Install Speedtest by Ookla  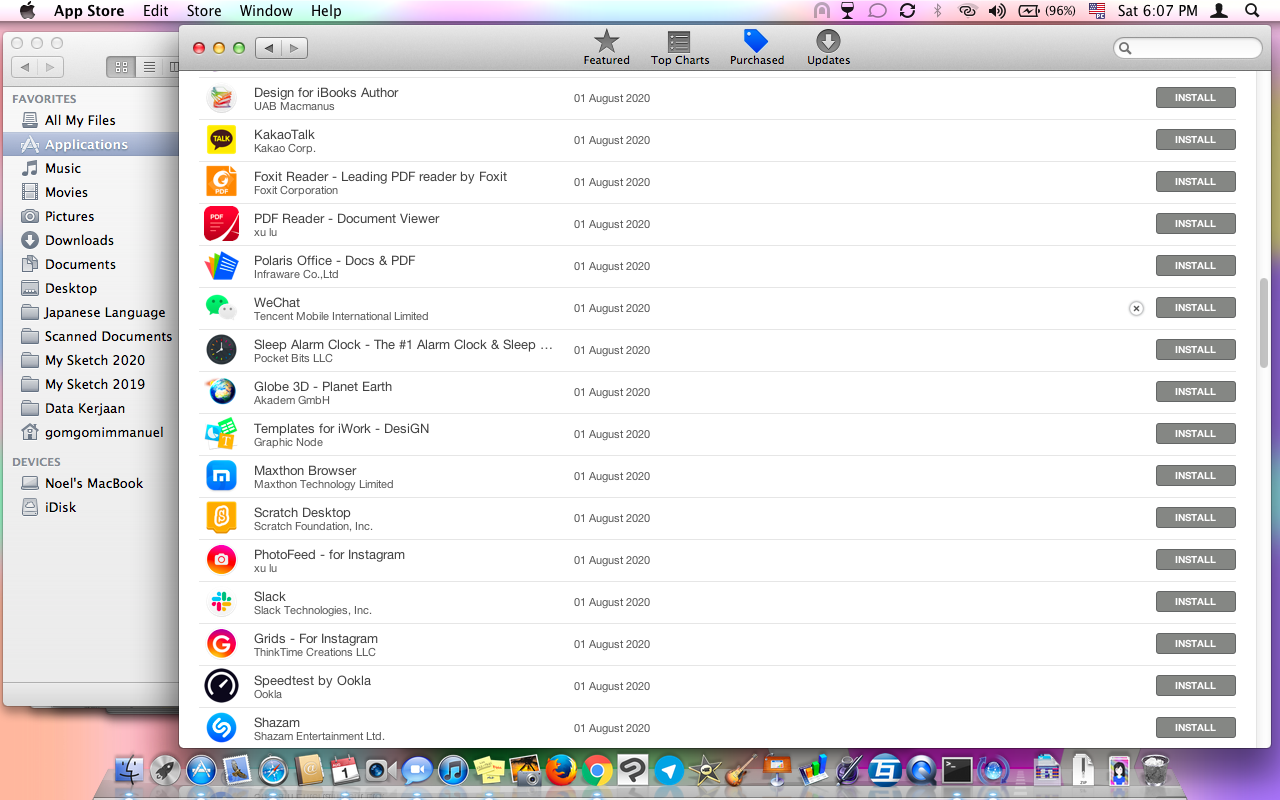1195,686
